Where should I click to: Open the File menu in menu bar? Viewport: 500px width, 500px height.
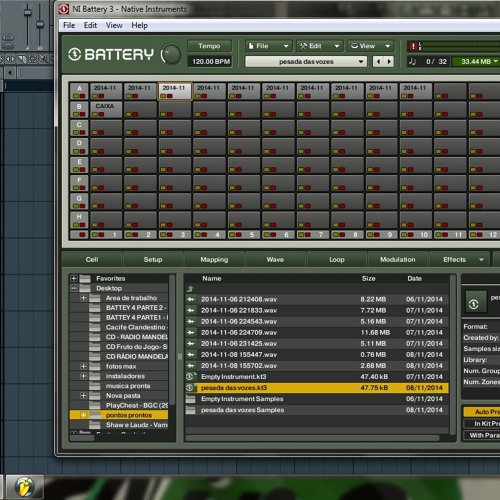69,25
